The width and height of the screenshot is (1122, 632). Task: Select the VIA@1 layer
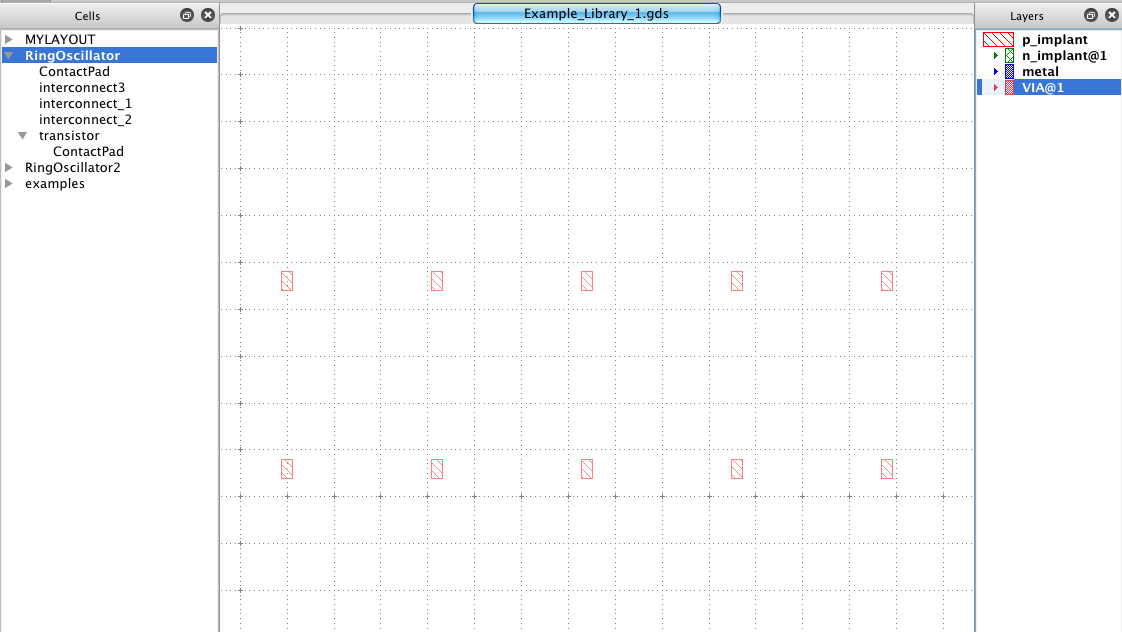[1043, 87]
